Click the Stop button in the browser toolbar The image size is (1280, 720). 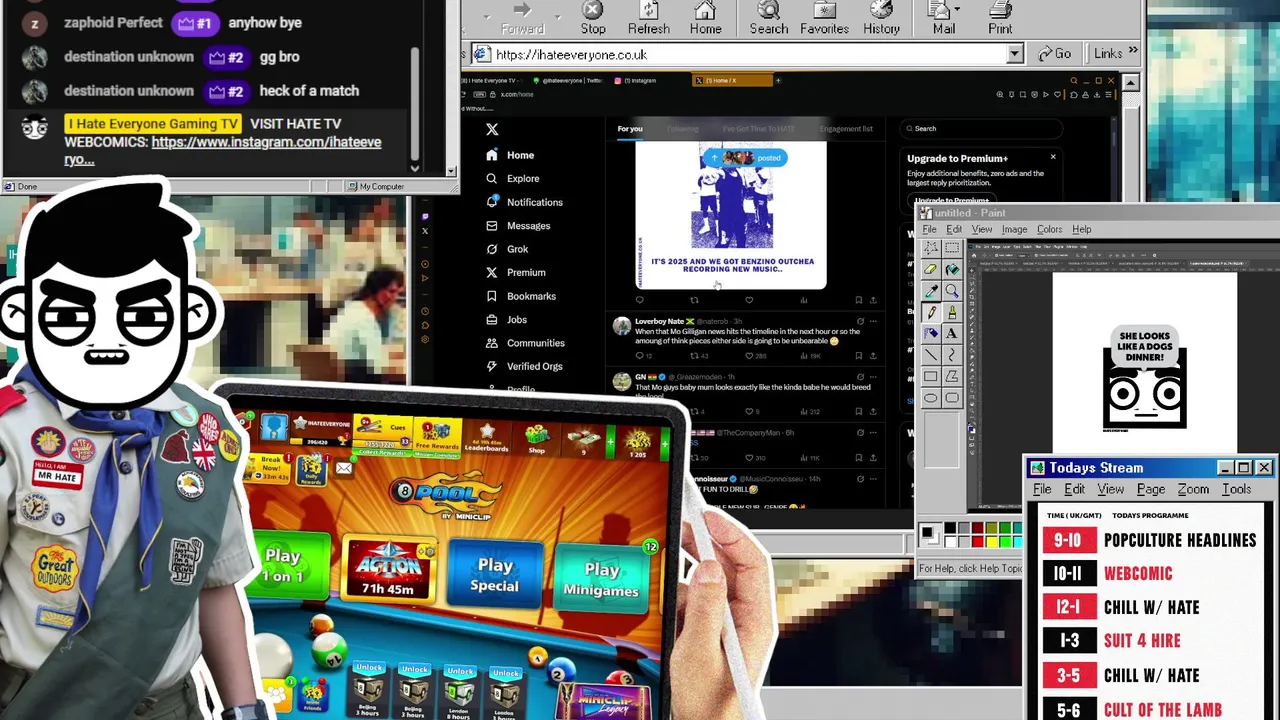coord(593,18)
